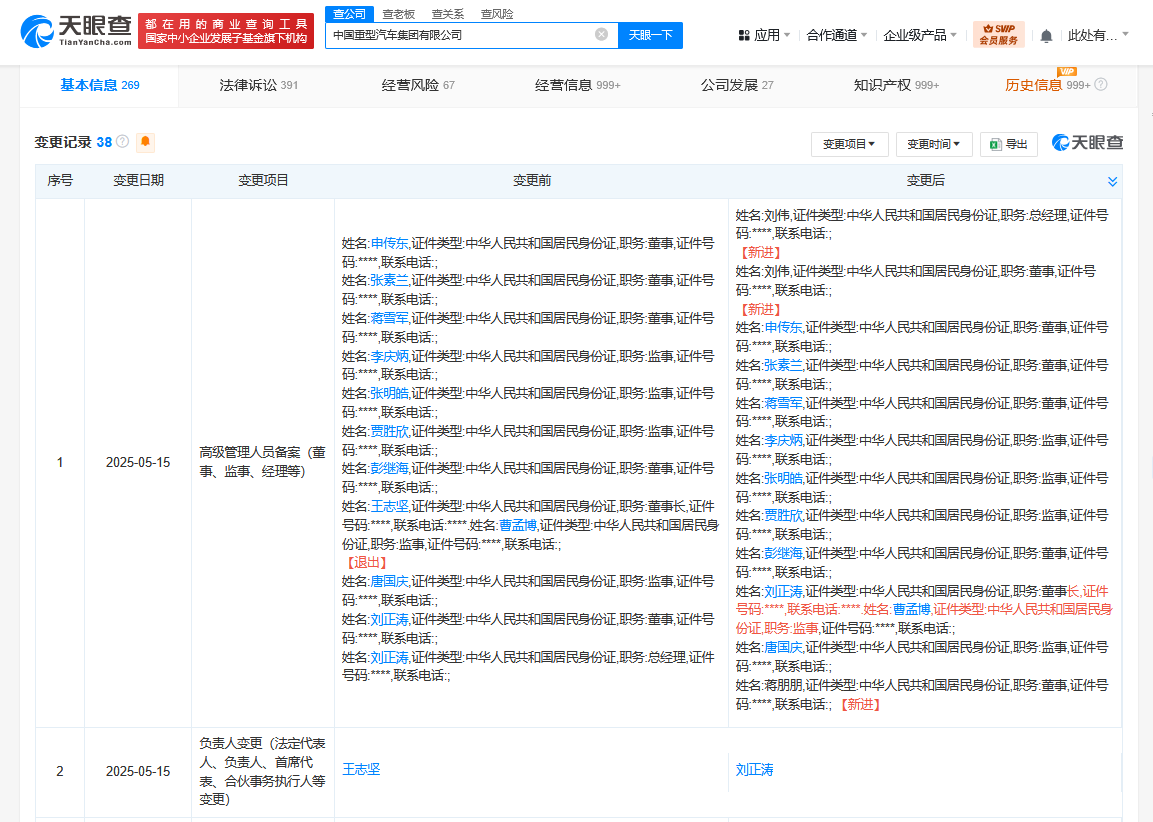This screenshot has width=1153, height=822.
Task: Collapse rows with the blue double chevron
Action: coord(1112,181)
